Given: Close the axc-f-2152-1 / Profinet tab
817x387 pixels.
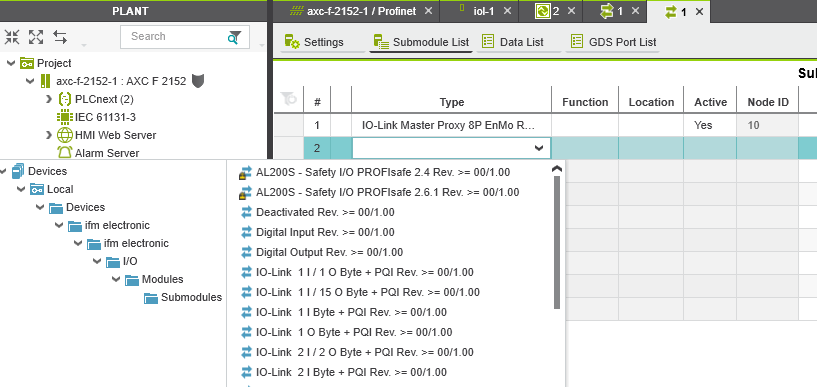Looking at the screenshot, I should click(428, 11).
